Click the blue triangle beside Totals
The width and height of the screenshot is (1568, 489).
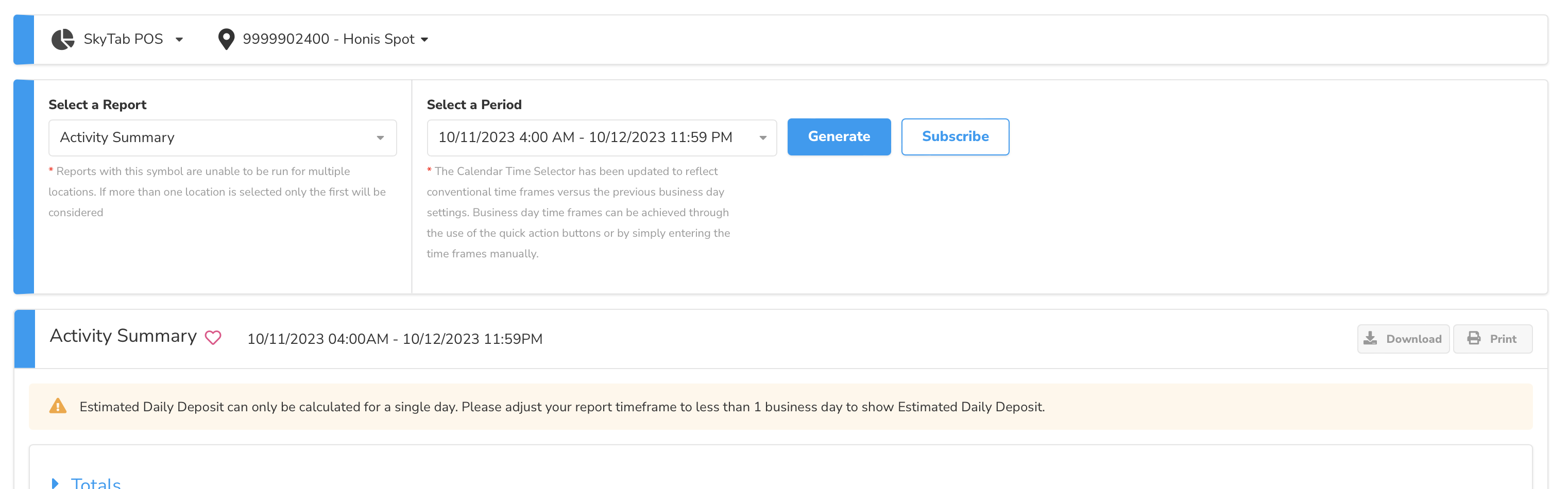pyautogui.click(x=56, y=483)
